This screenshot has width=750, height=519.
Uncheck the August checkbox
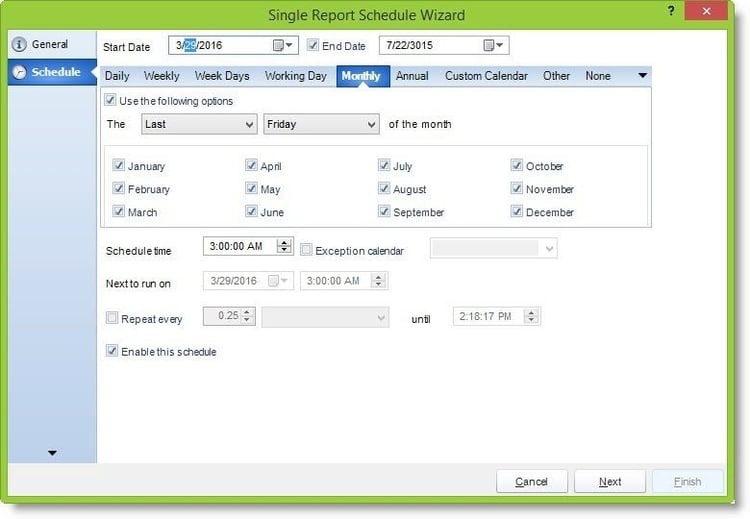point(384,188)
